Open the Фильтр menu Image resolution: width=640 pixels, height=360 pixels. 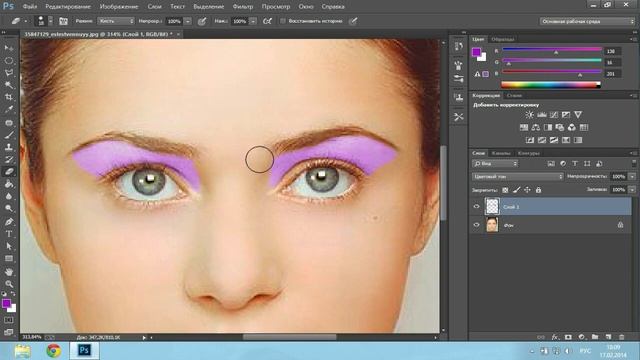[x=243, y=7]
